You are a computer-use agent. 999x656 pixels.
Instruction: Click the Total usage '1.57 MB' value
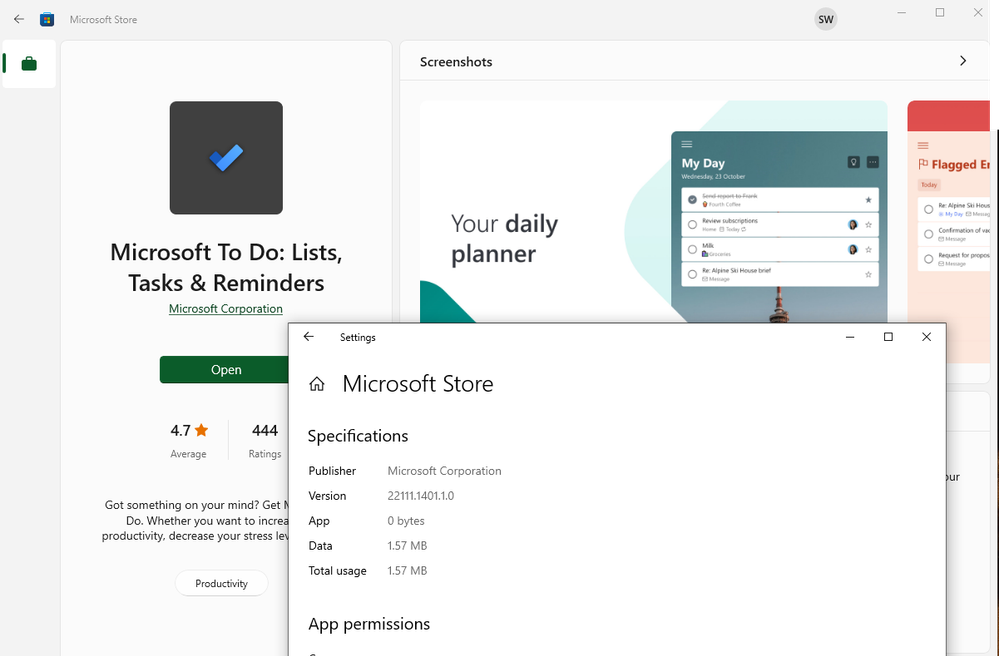click(x=407, y=571)
